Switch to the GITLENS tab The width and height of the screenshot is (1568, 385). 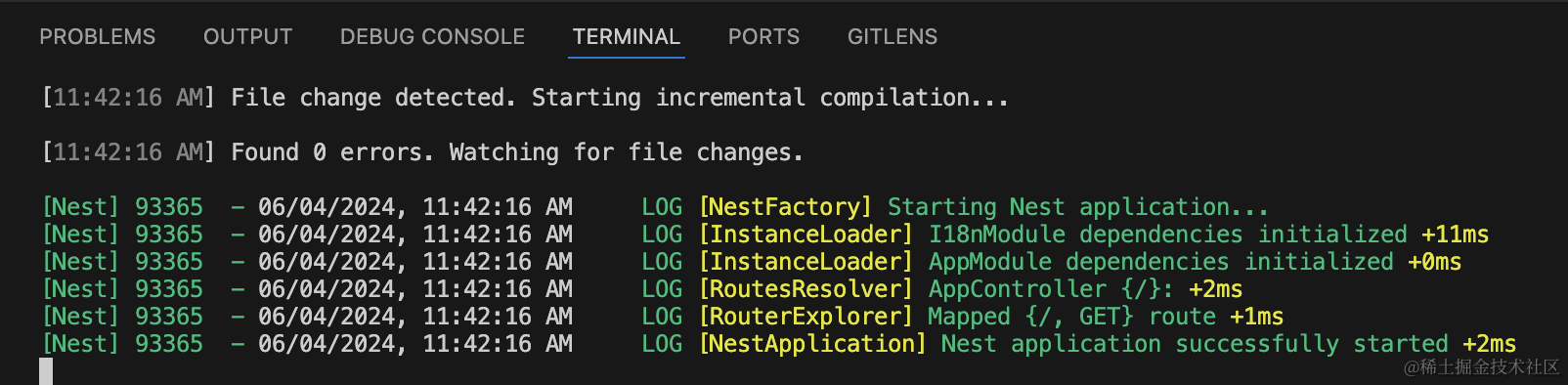coord(892,37)
